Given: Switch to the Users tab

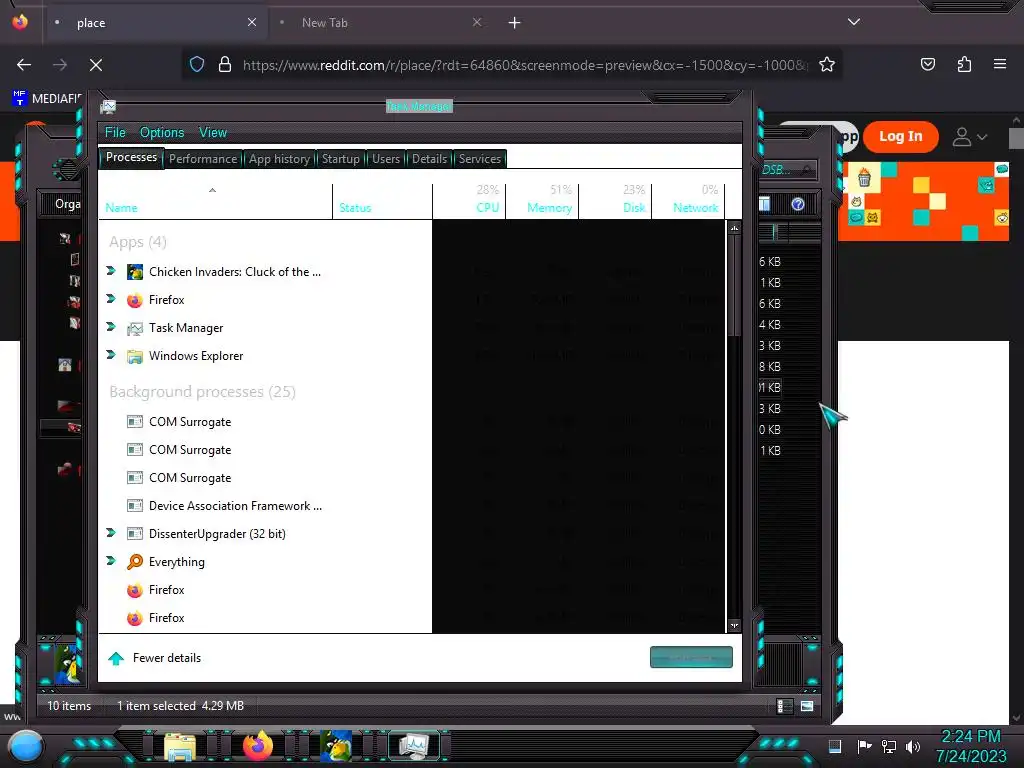Looking at the screenshot, I should tap(386, 159).
